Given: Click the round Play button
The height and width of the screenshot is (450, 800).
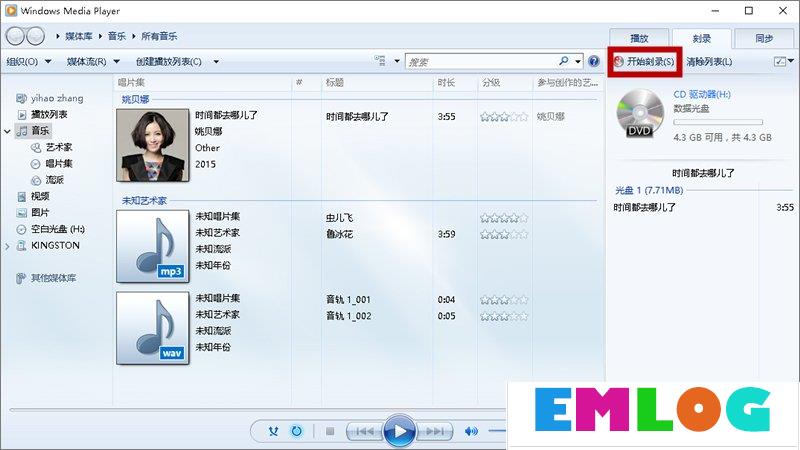Looking at the screenshot, I should (x=399, y=432).
